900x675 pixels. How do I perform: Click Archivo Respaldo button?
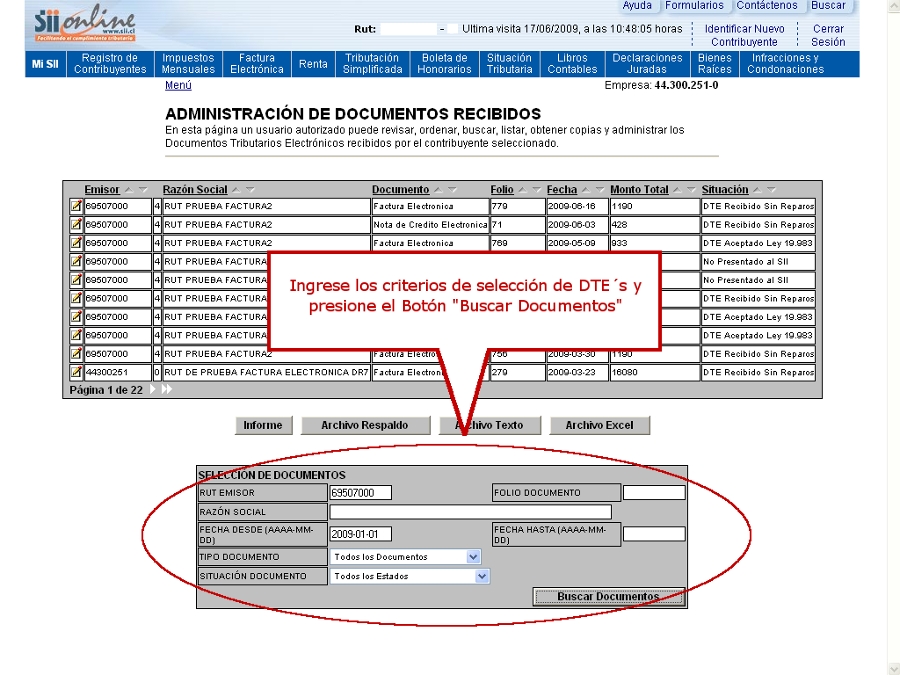click(365, 425)
